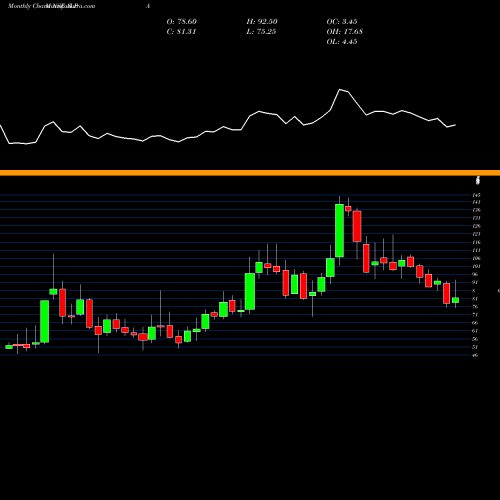Select the 131 price axis label
The image size is (500, 500).
477,218
